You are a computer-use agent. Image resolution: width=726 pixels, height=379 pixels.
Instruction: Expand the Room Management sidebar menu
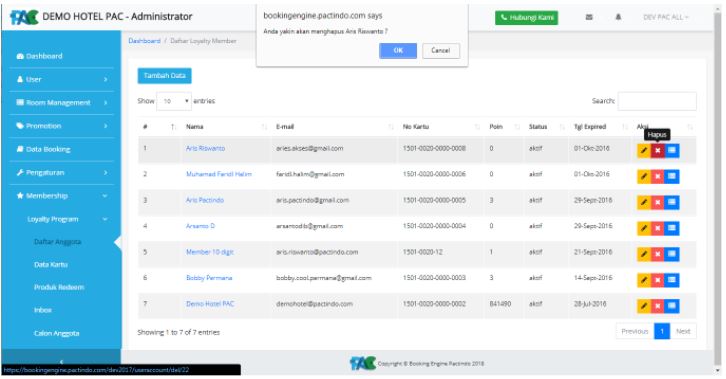coord(61,103)
